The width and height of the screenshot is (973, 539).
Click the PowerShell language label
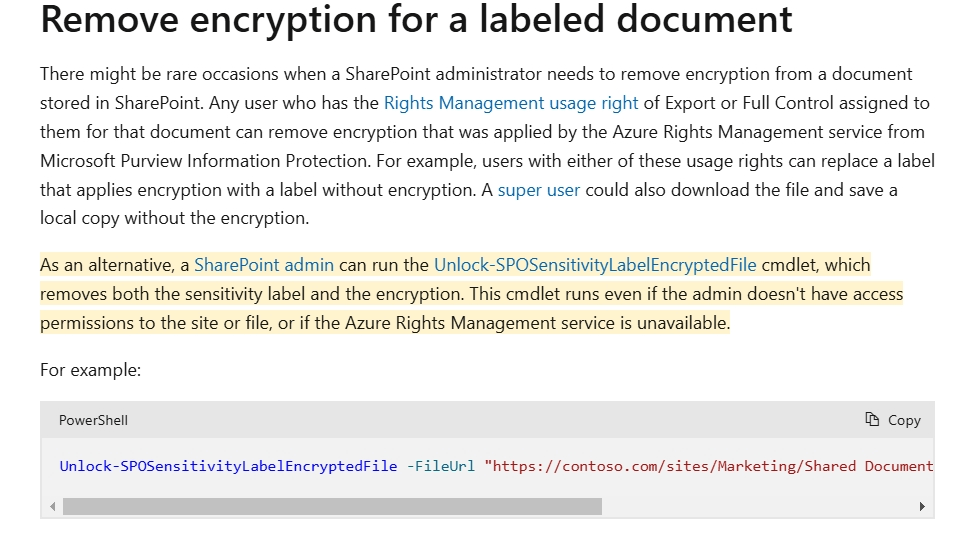[93, 421]
